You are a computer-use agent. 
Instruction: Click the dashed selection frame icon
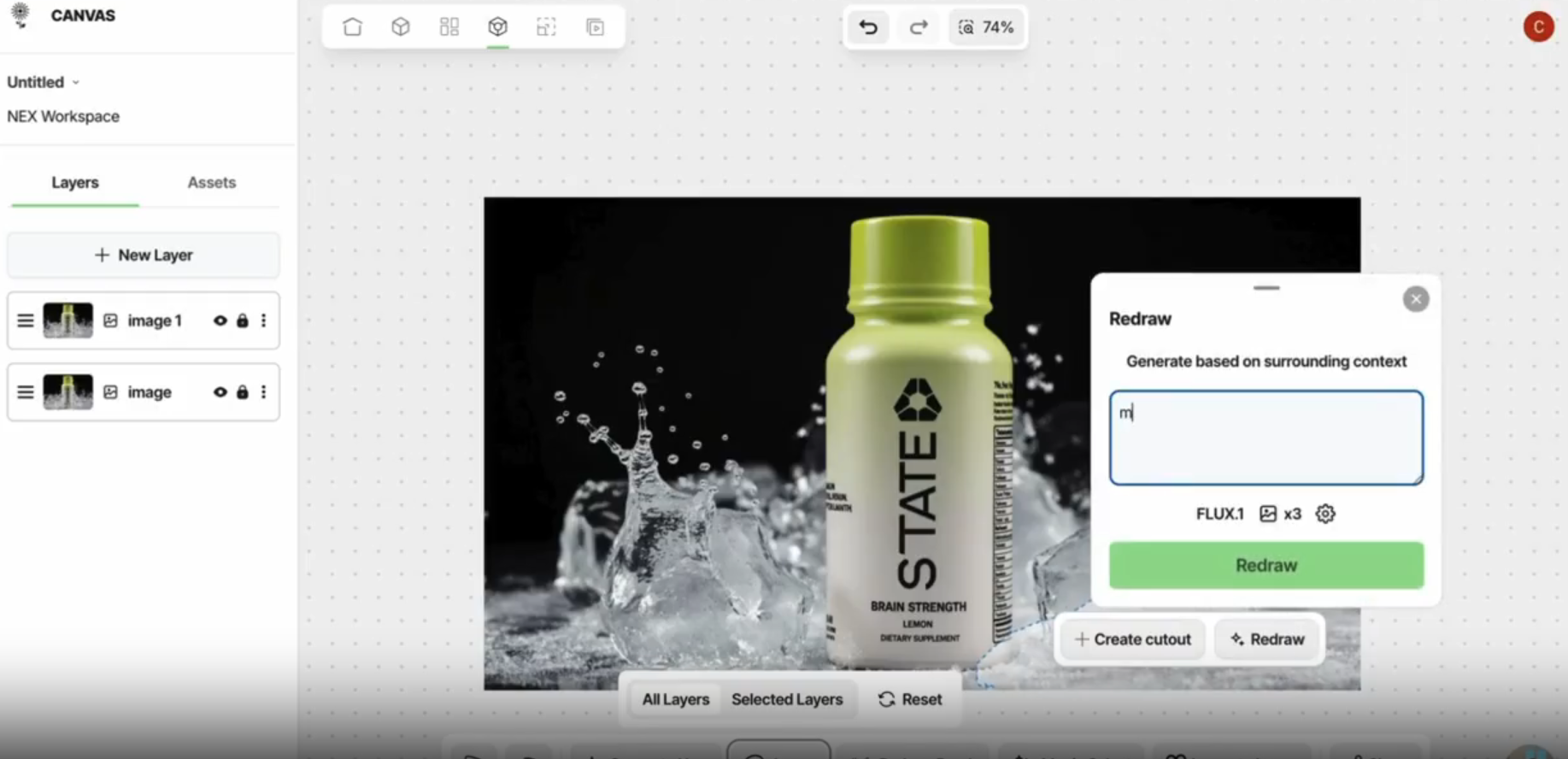click(546, 27)
